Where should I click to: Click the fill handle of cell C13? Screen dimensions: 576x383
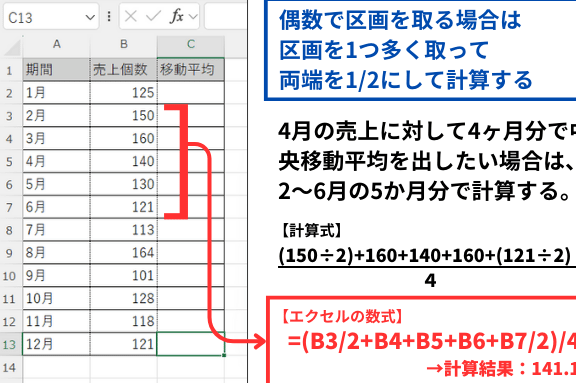224,355
